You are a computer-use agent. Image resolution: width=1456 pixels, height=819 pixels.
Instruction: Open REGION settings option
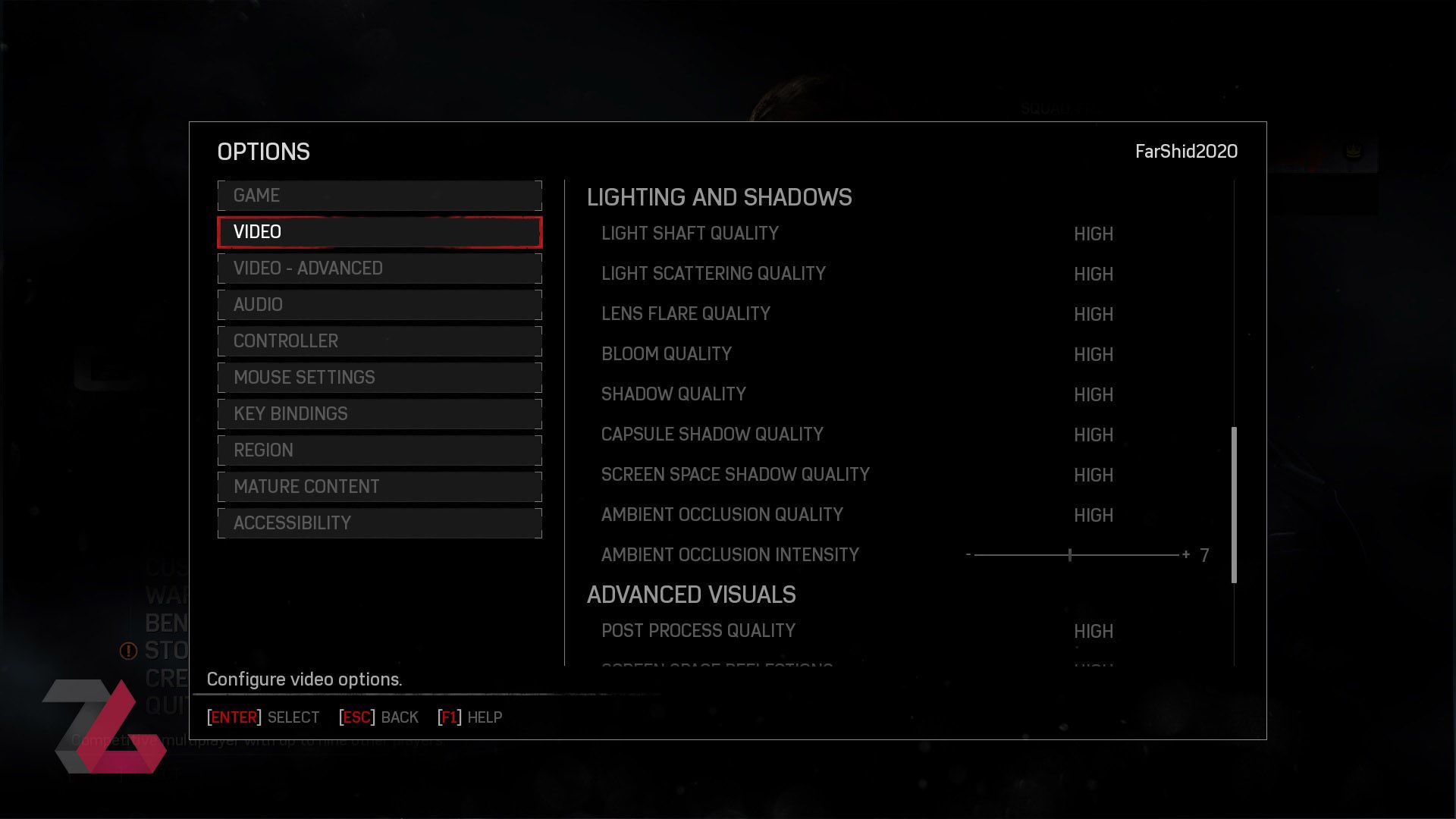click(380, 450)
